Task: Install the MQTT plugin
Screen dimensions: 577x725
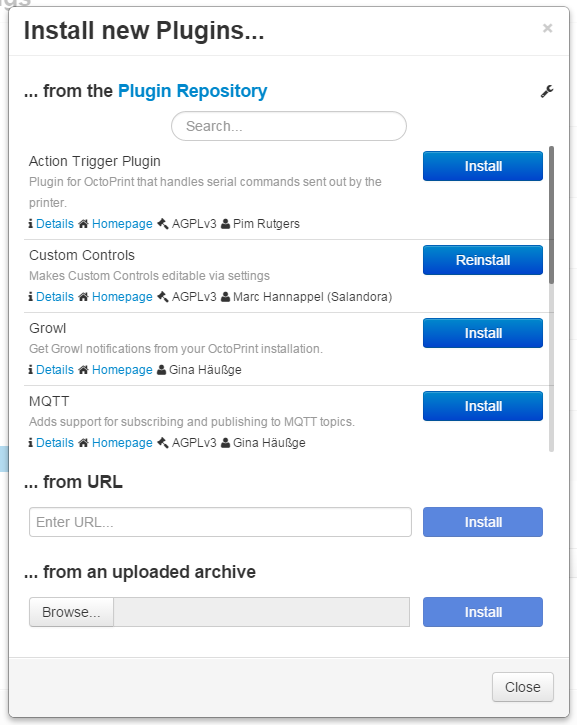Action: (x=483, y=406)
